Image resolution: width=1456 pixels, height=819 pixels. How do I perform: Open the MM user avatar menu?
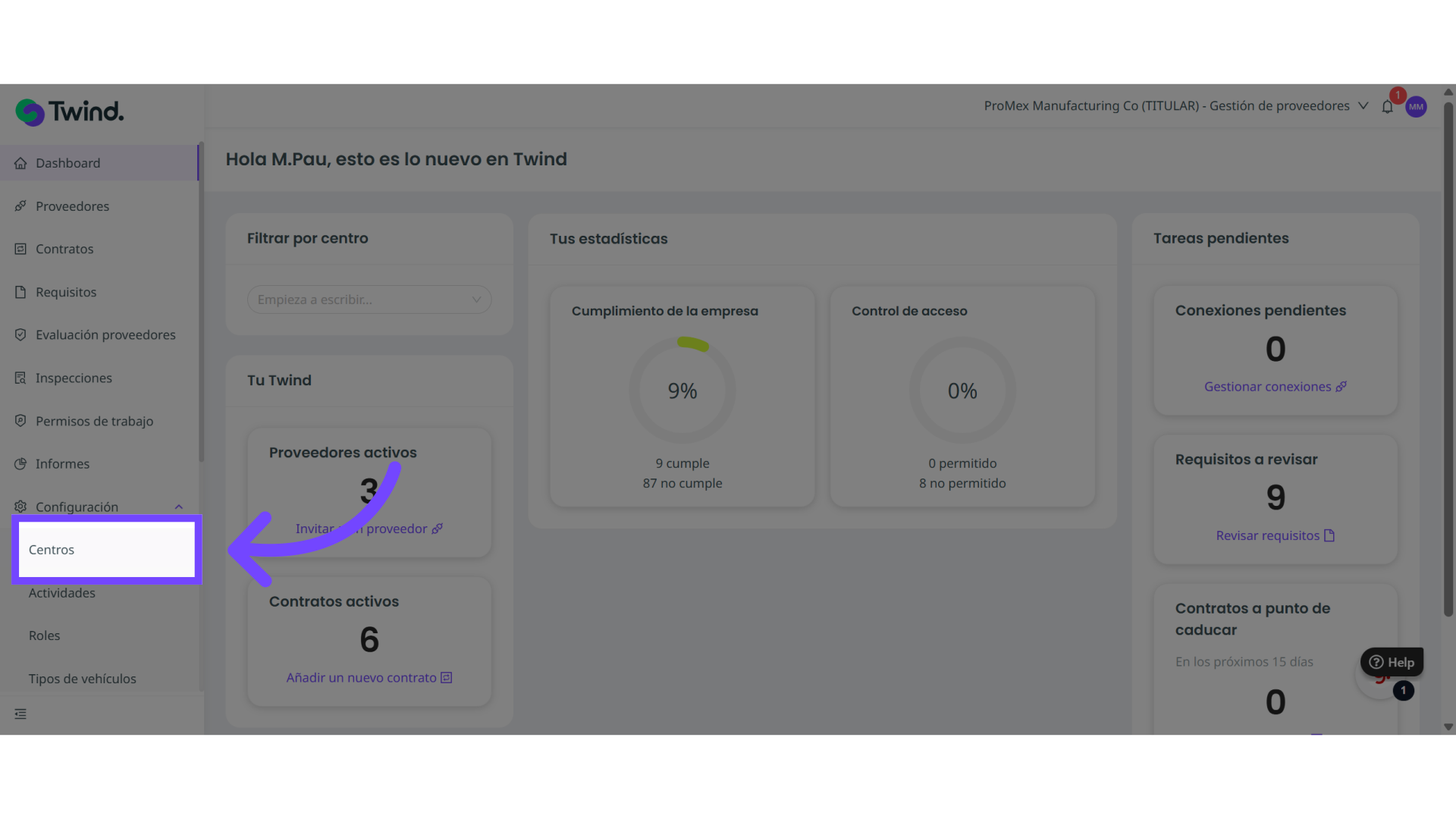1416,107
